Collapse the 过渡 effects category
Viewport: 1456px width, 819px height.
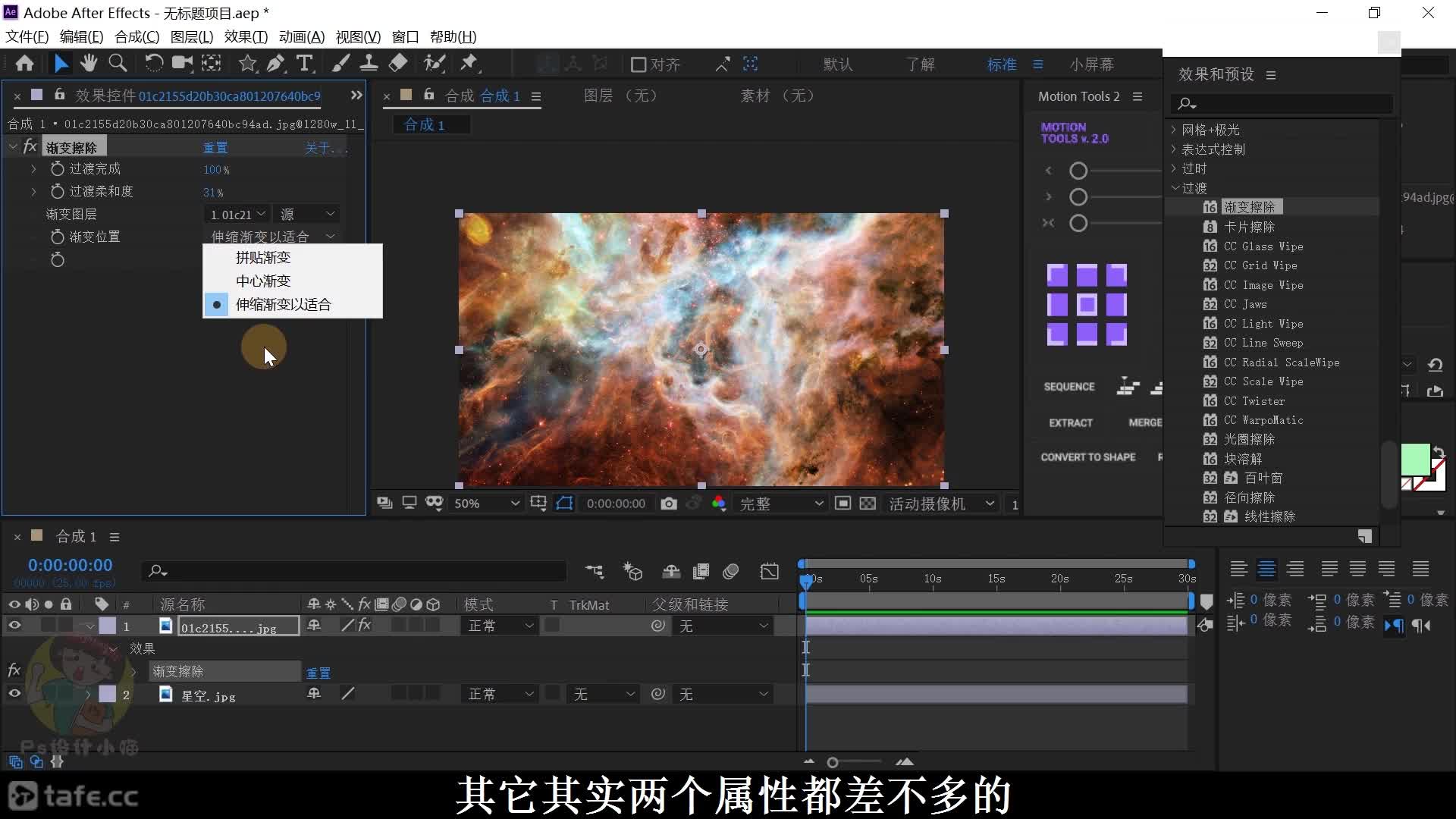[1175, 188]
